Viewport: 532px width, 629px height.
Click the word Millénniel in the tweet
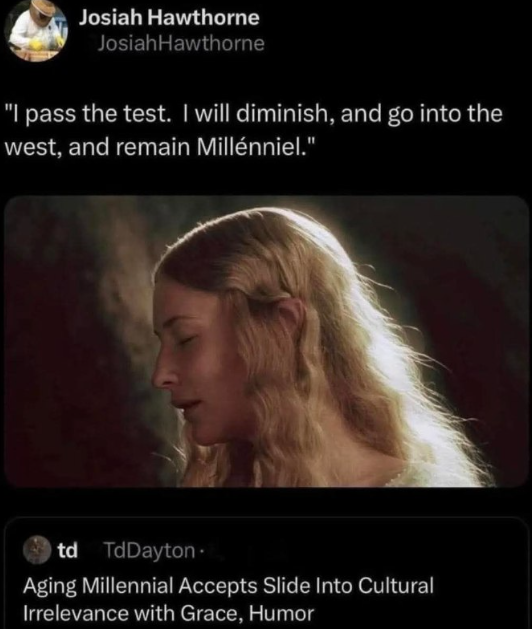(x=251, y=147)
